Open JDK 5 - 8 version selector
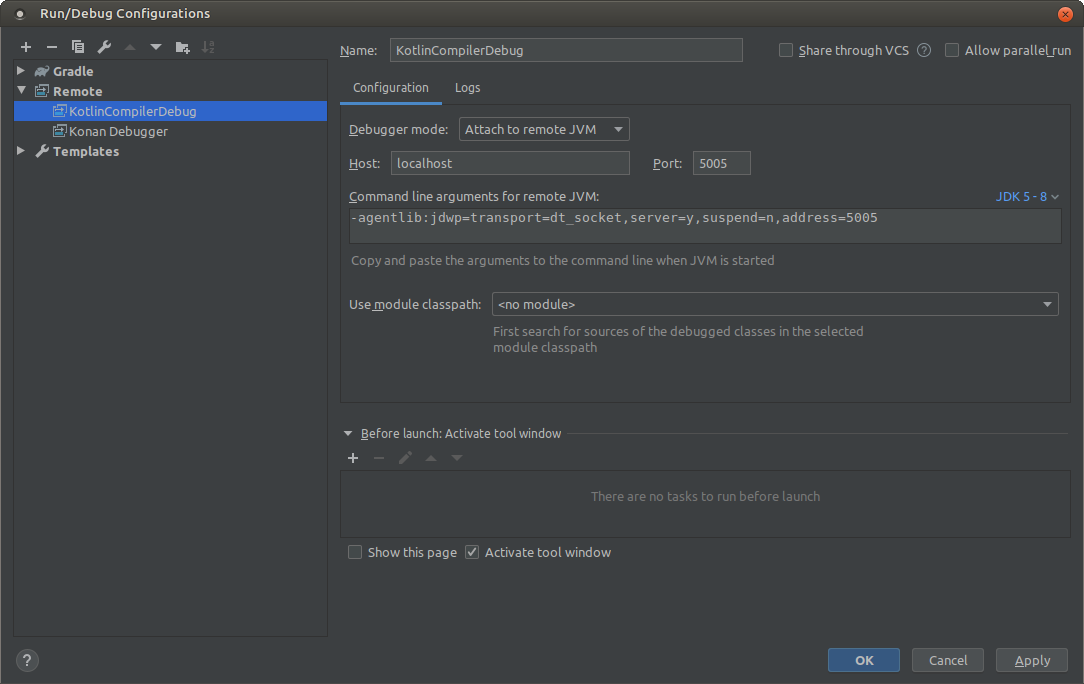The image size is (1084, 684). 1027,196
